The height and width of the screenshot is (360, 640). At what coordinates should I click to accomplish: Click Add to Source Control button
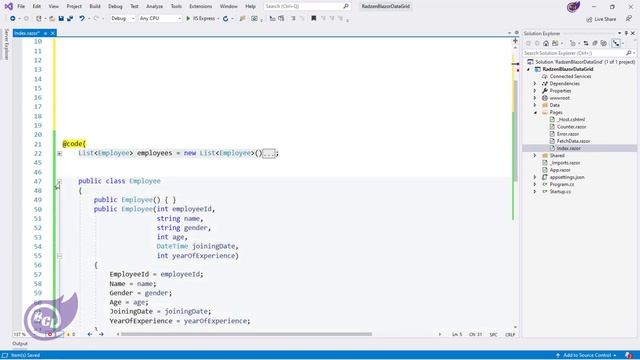point(586,356)
